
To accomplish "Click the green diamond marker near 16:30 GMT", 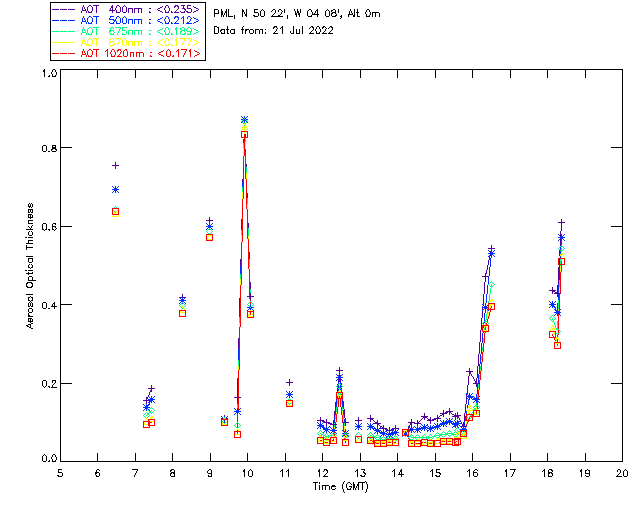I will [491, 285].
